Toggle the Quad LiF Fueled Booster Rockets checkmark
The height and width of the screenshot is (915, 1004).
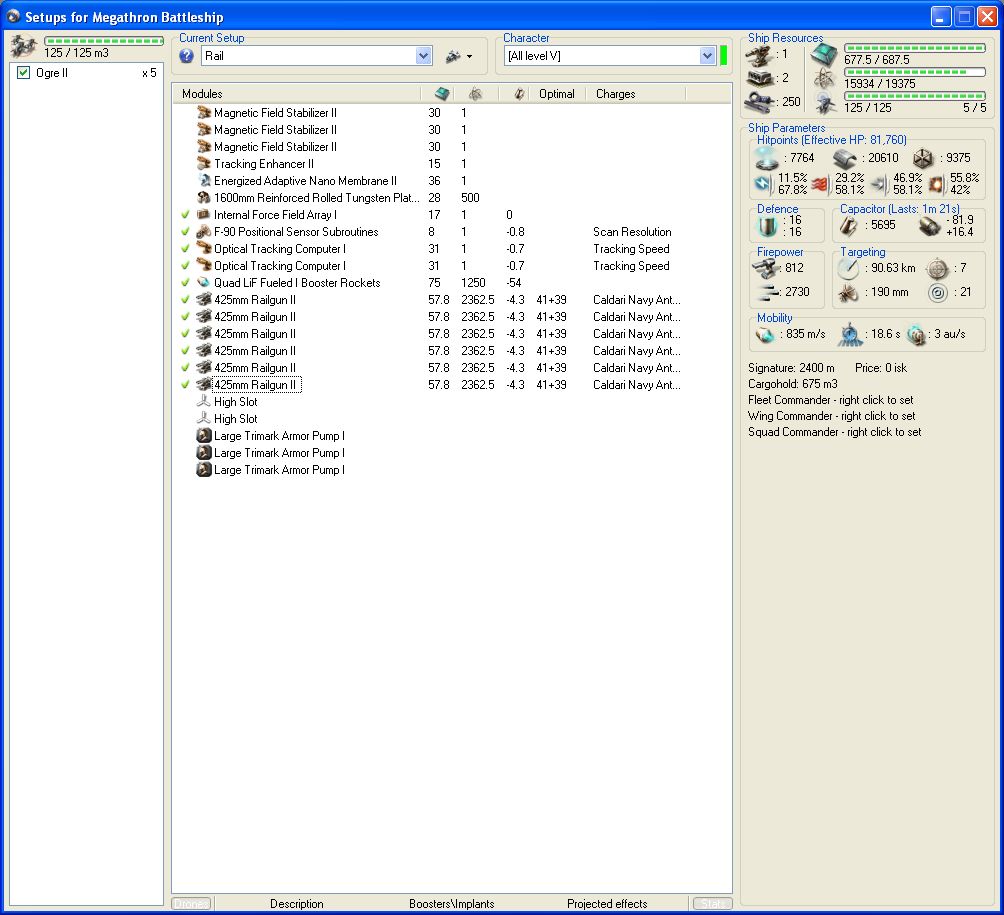185,282
